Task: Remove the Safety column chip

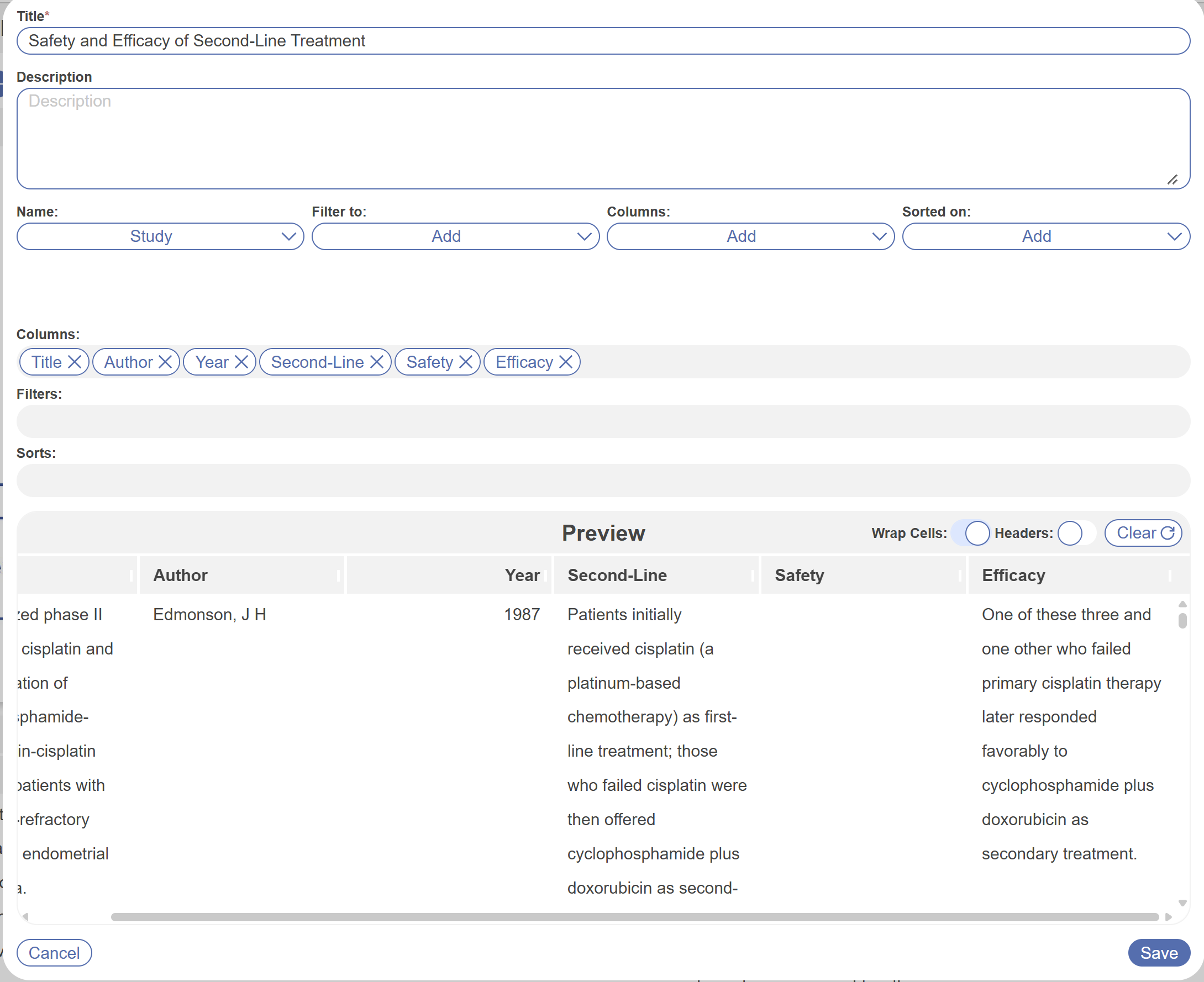Action: pos(466,362)
